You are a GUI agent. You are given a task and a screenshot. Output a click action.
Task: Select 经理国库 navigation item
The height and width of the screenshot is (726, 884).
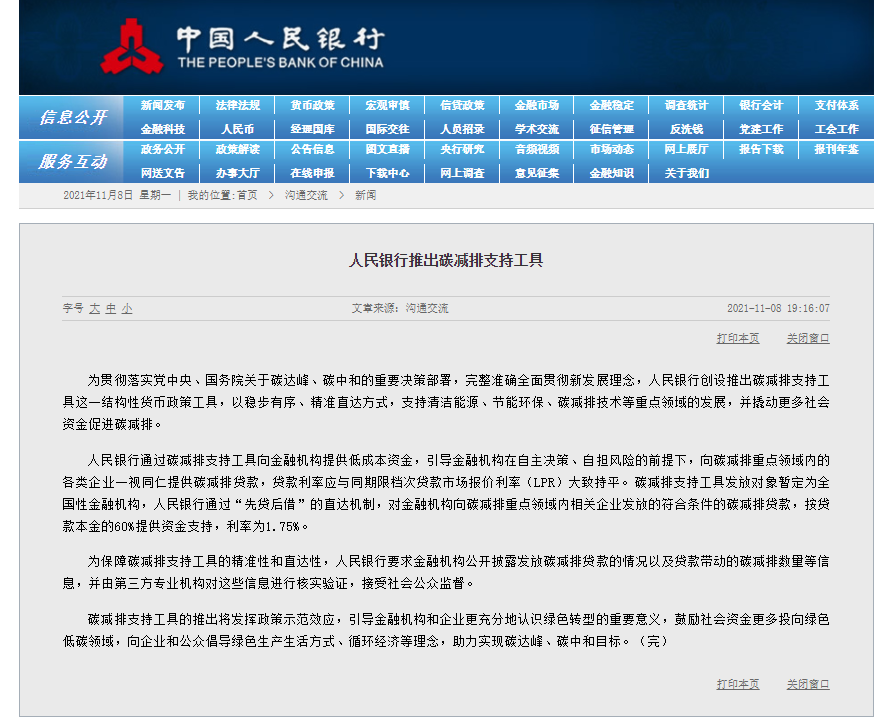pyautogui.click(x=313, y=129)
